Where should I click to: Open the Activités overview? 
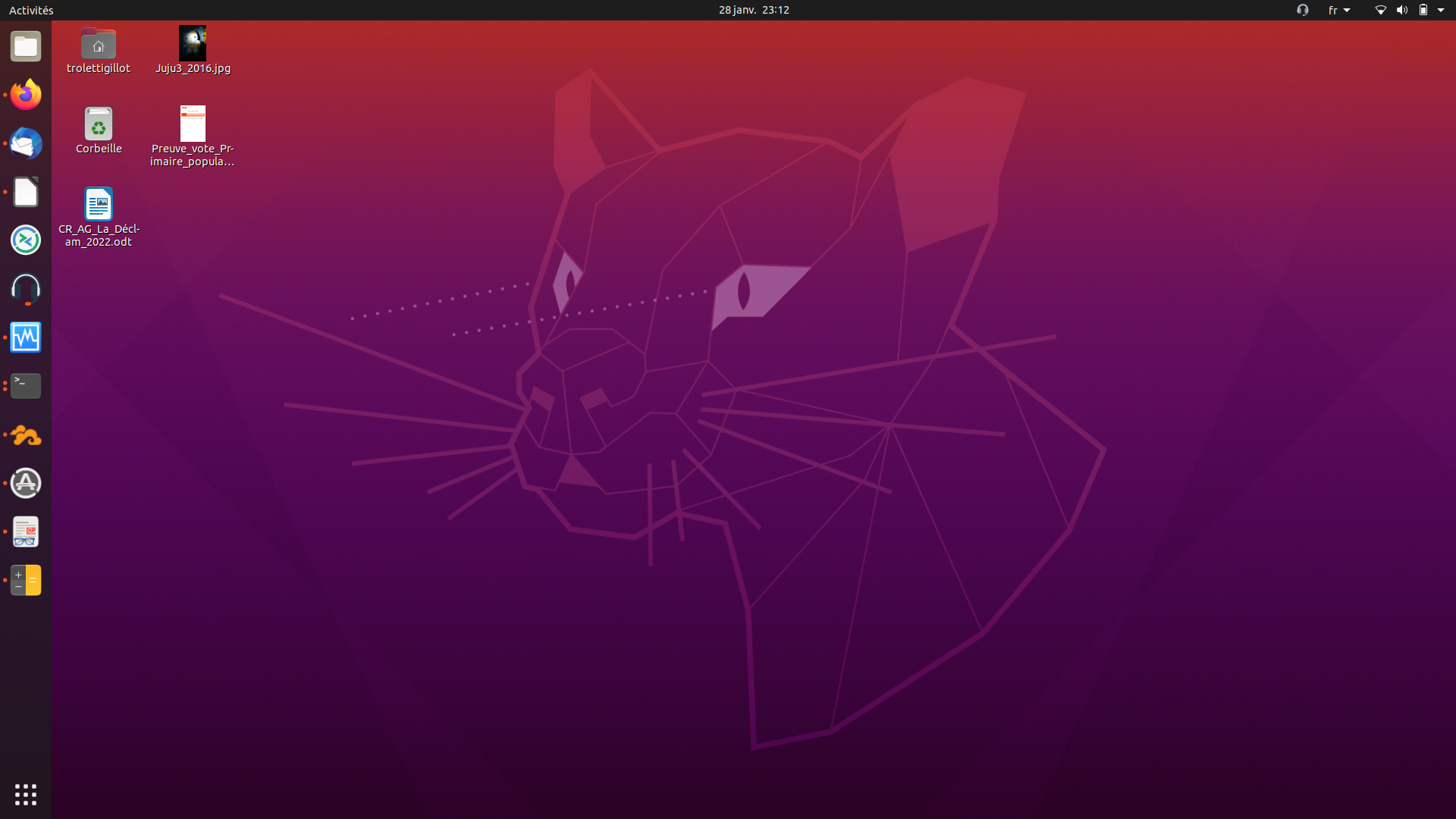(31, 10)
